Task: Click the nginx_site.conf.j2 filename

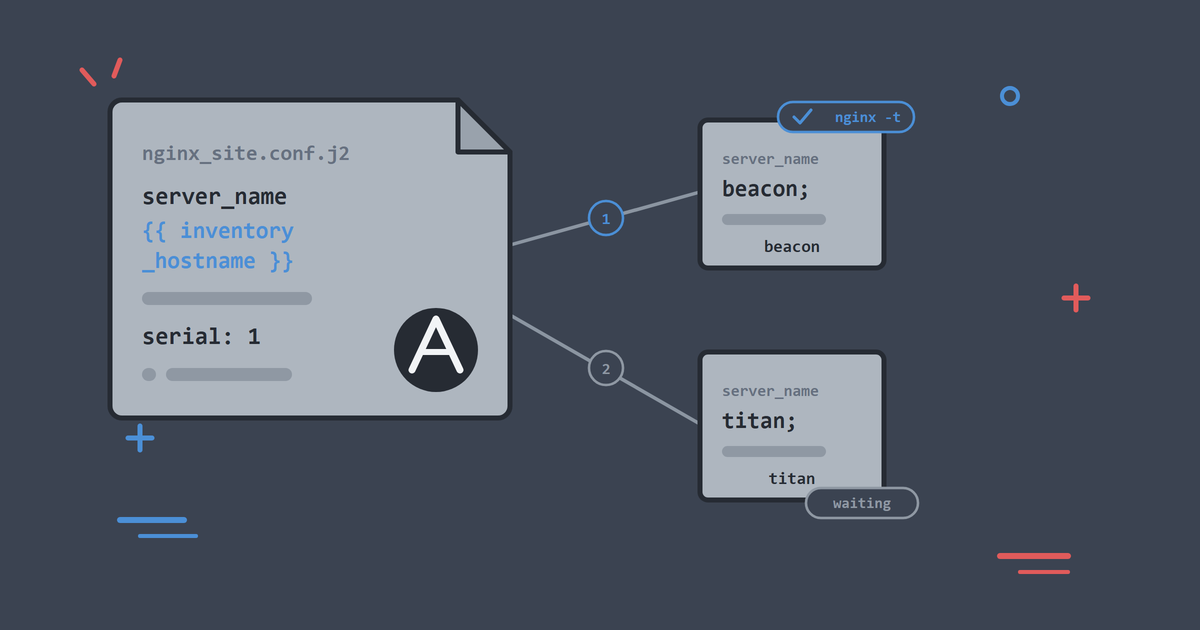Action: 246,154
